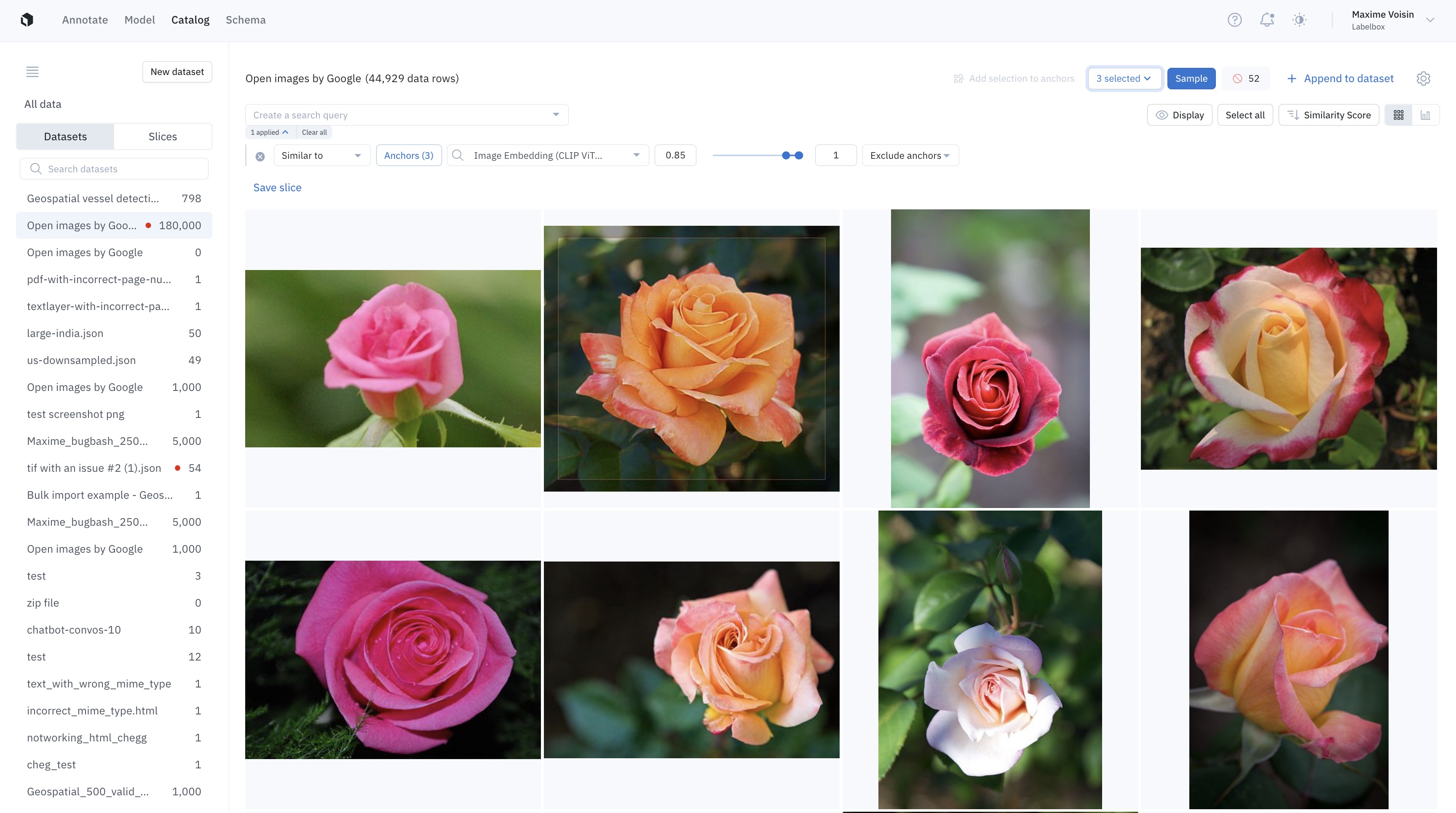Open catalog settings gear icon

pos(1423,78)
